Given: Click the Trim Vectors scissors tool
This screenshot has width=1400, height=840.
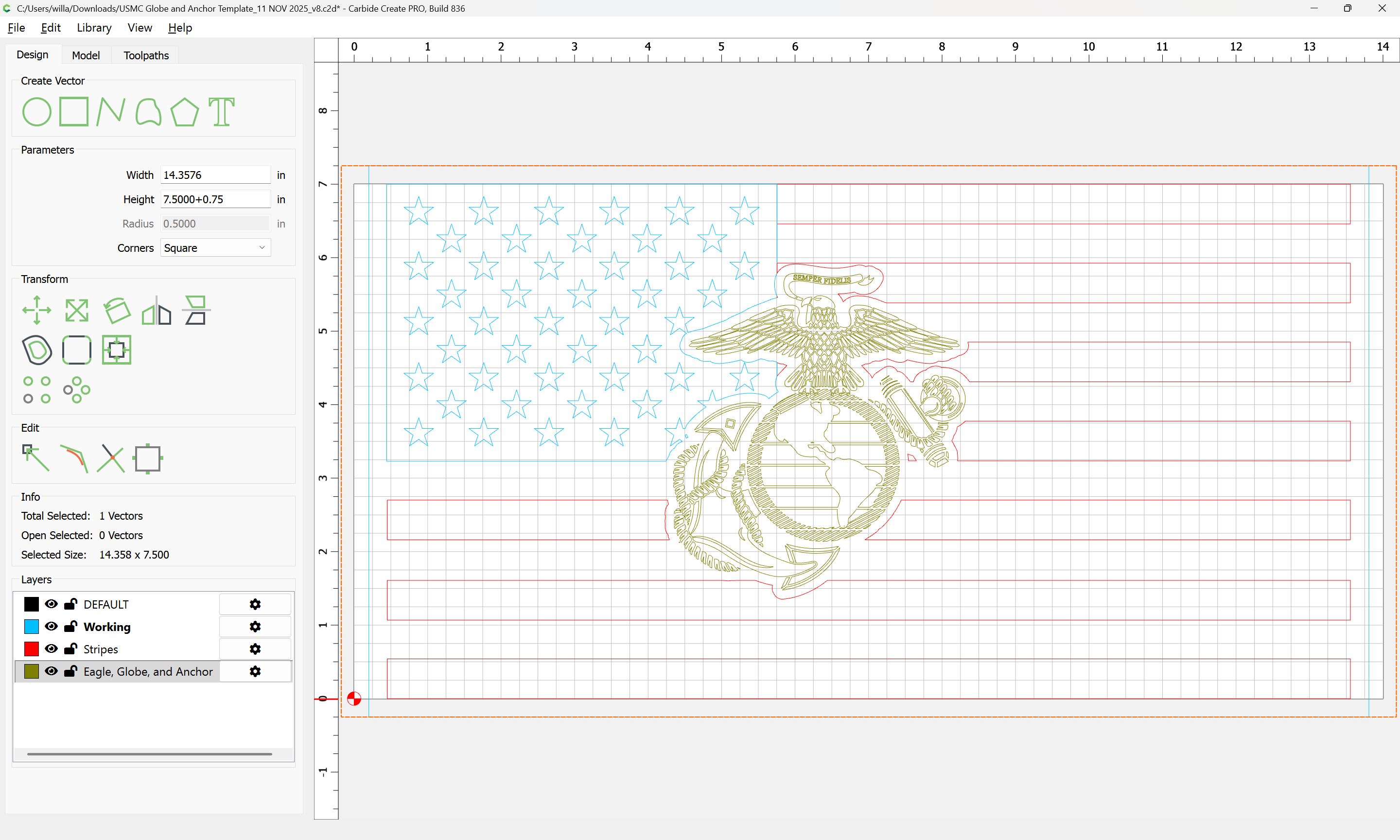Looking at the screenshot, I should (110, 458).
